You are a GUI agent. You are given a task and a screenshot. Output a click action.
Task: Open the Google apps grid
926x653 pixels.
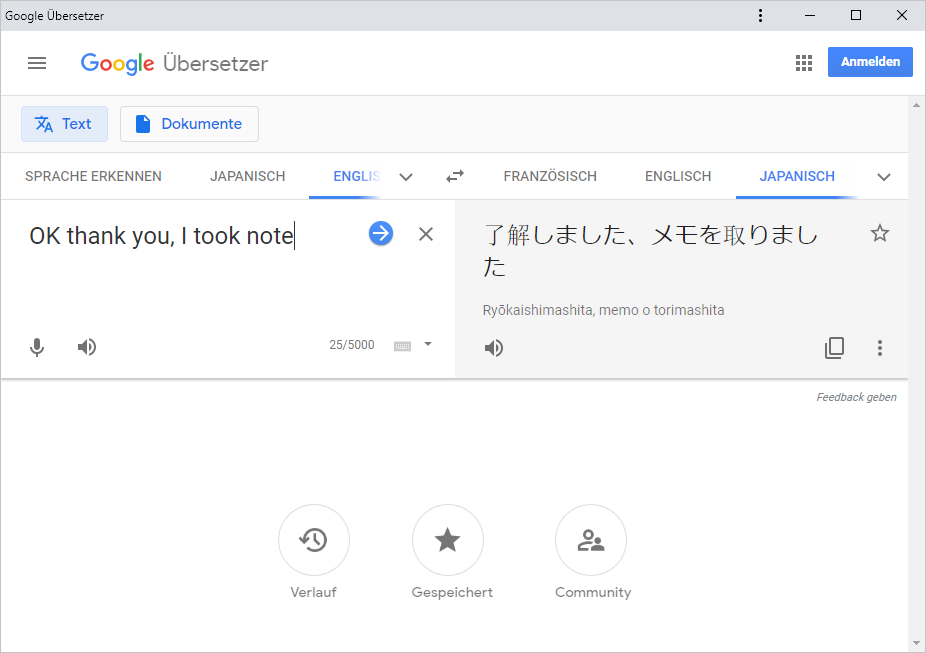pos(804,63)
